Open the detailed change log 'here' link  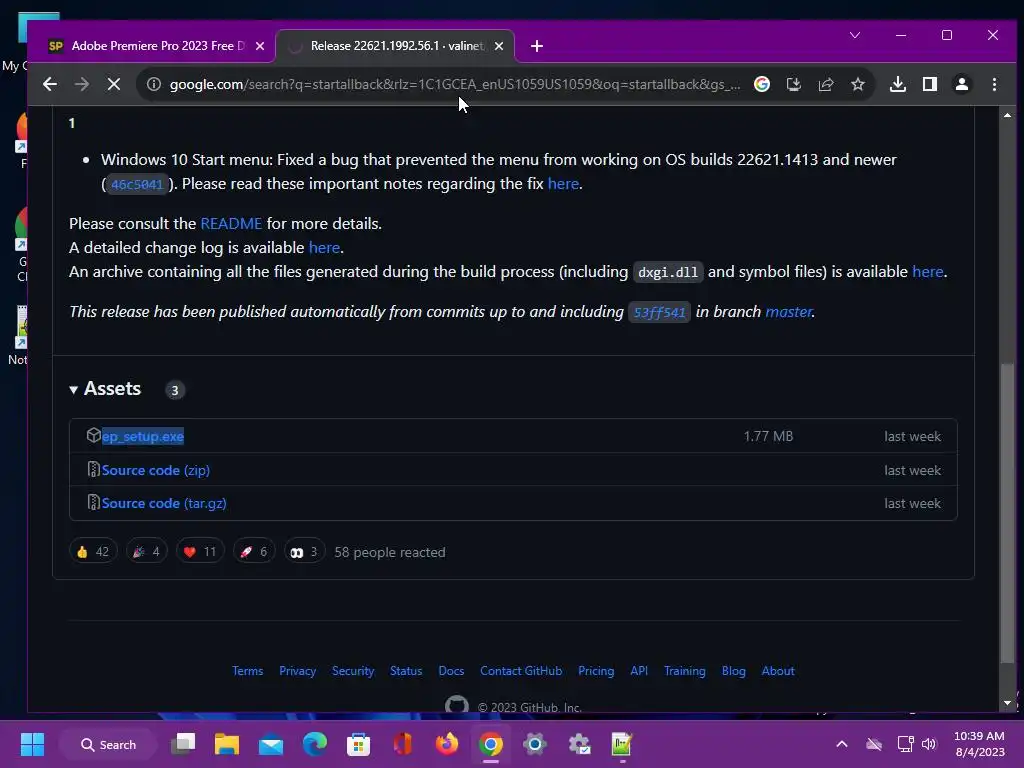[x=324, y=248]
